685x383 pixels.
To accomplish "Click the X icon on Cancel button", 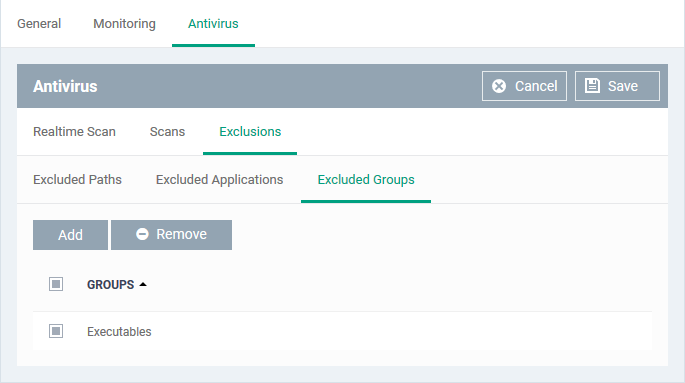I will [x=499, y=86].
